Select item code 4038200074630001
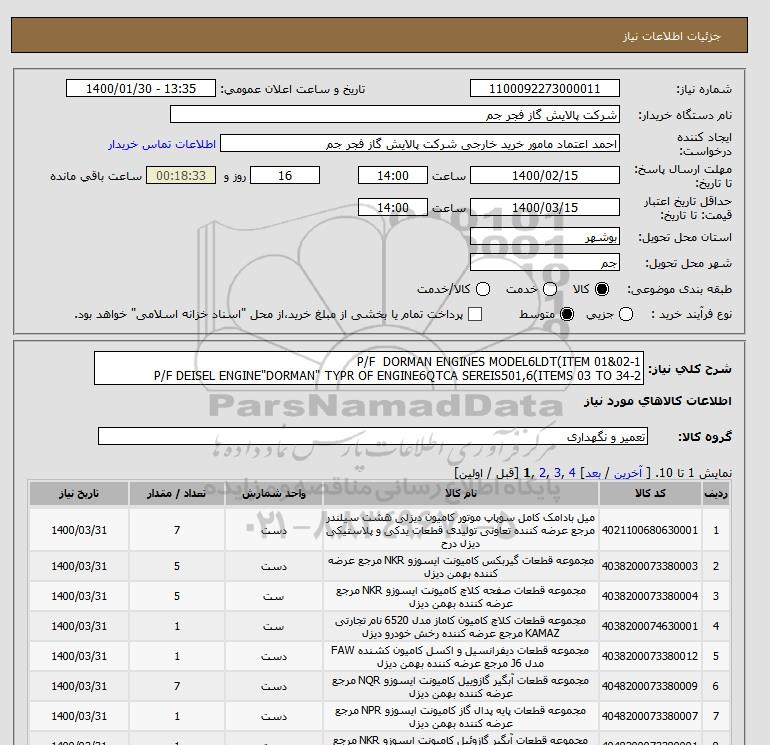The width and height of the screenshot is (770, 745). pos(650,626)
